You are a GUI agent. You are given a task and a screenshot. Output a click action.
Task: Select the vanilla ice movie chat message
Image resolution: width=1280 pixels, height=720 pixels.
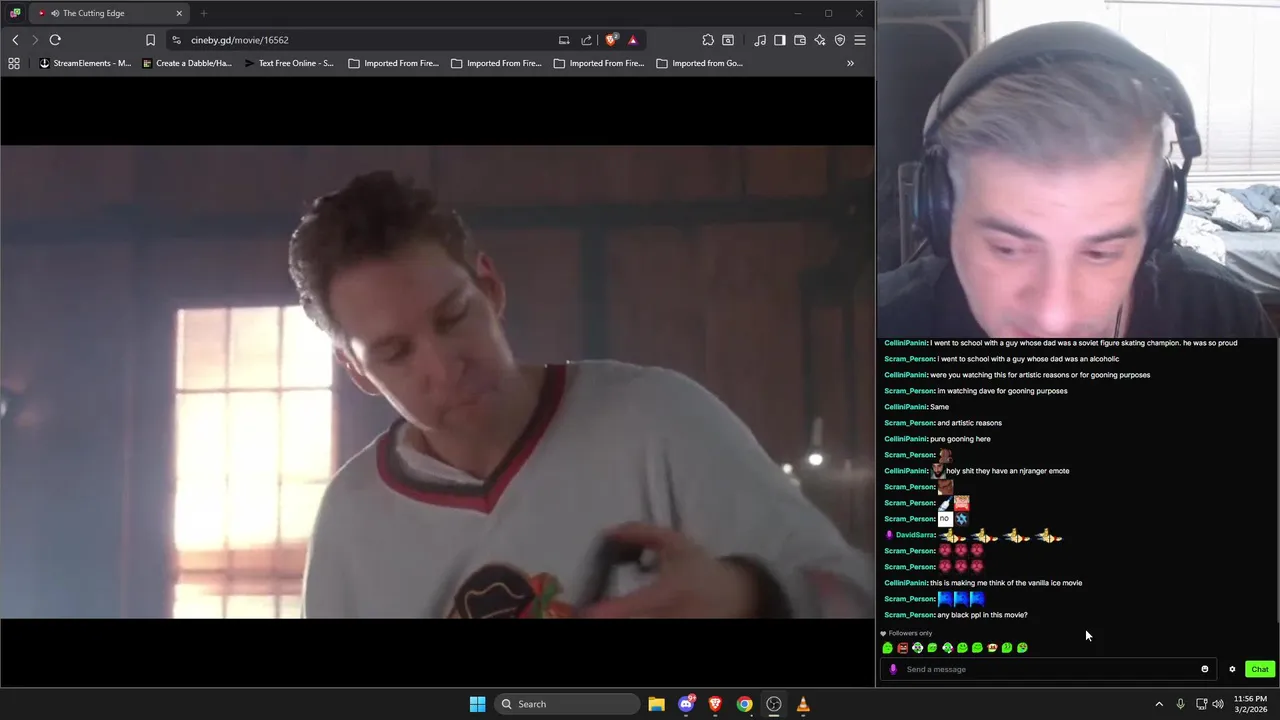tap(1006, 583)
